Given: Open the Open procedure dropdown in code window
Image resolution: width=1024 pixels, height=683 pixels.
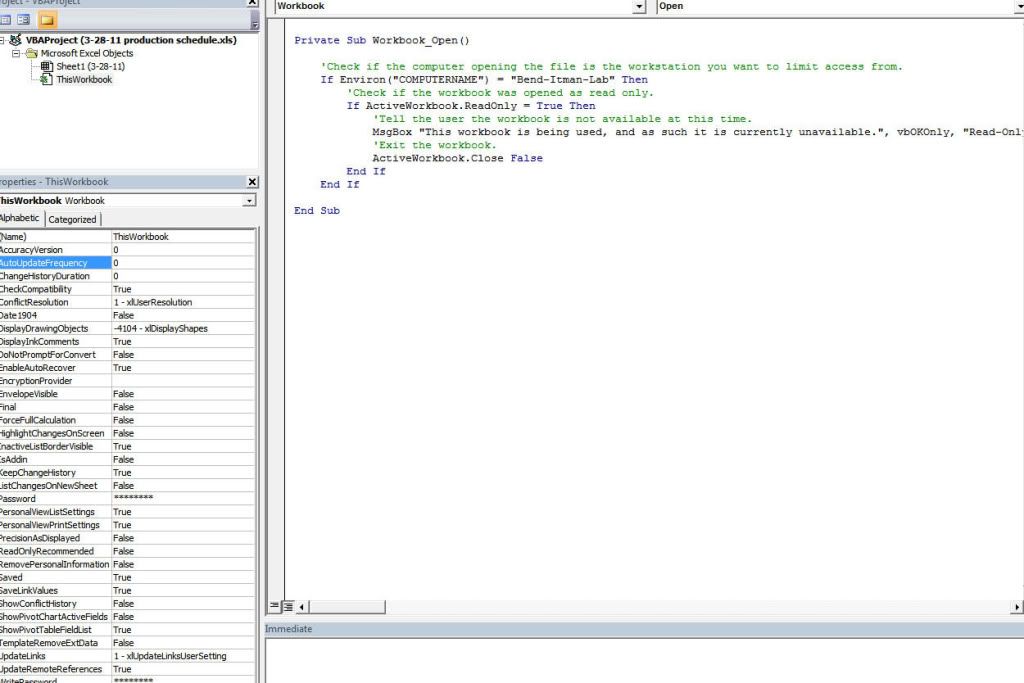Looking at the screenshot, I should (1019, 6).
